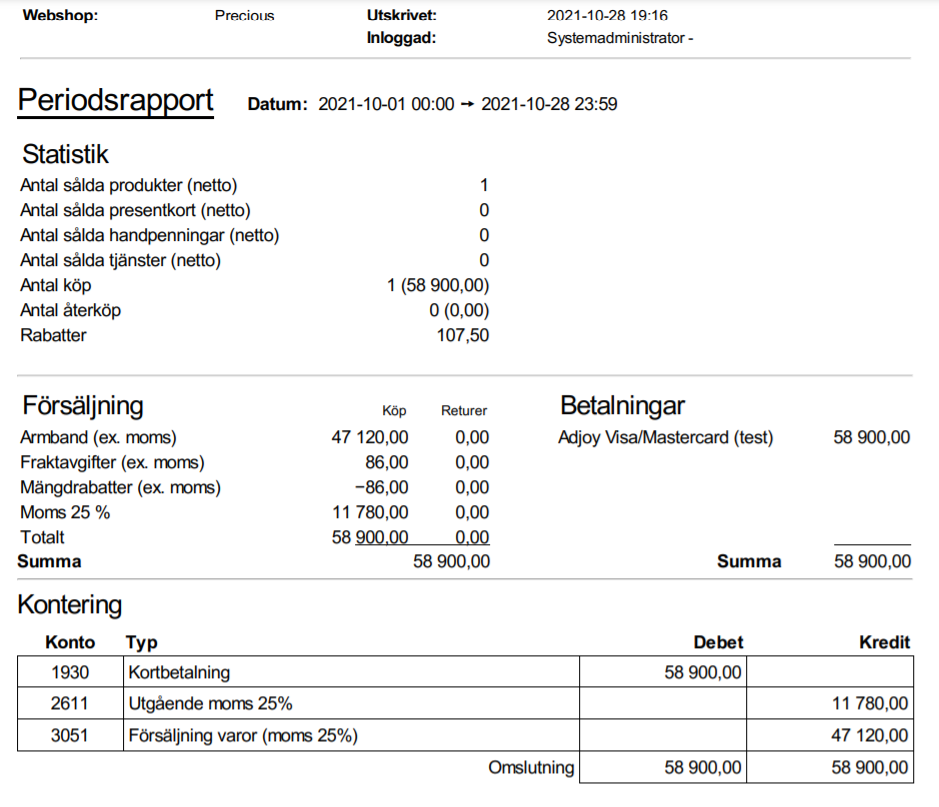Select the Kontering section heading
Image resolution: width=939 pixels, height=807 pixels.
click(x=69, y=605)
